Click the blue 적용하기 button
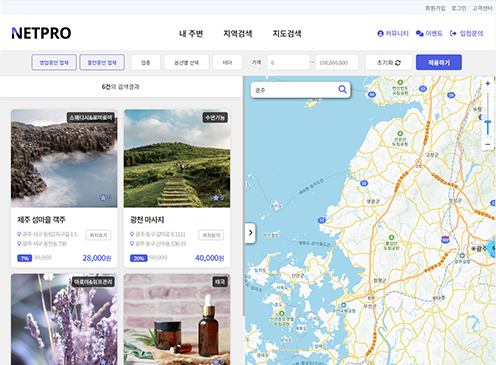This screenshot has width=496, height=365. point(439,62)
